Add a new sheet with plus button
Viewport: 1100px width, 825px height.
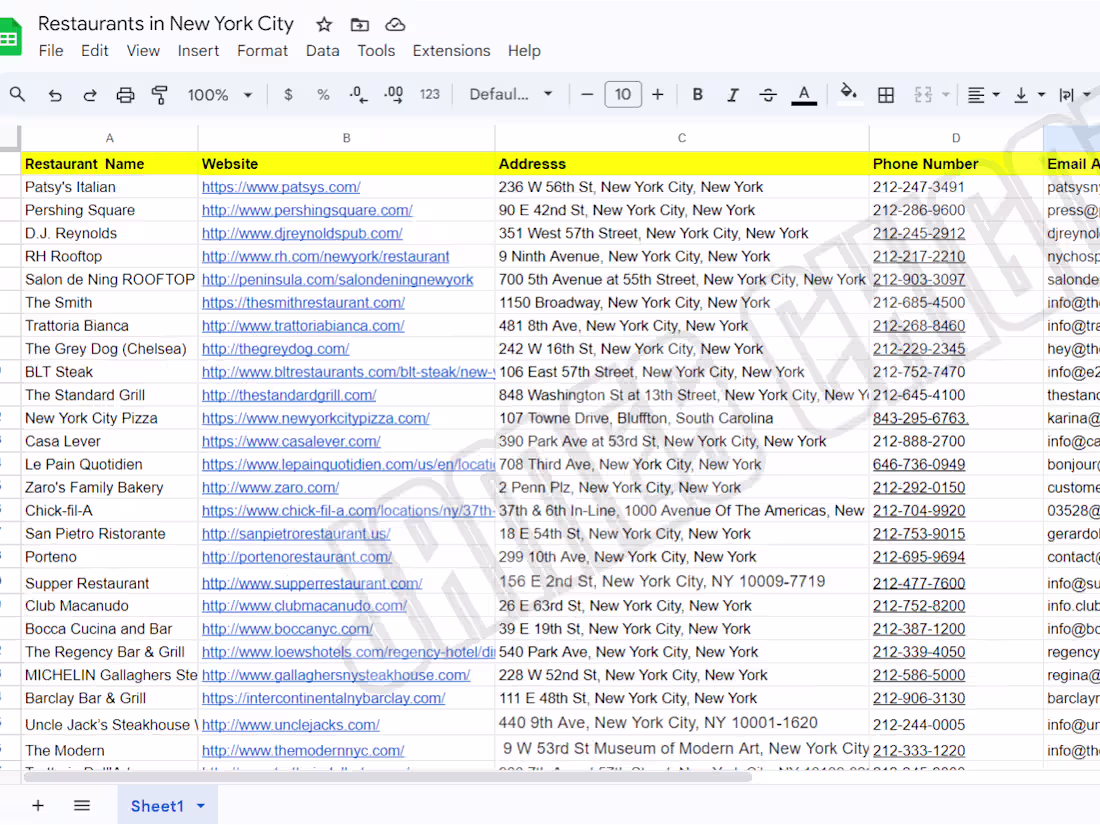coord(38,805)
